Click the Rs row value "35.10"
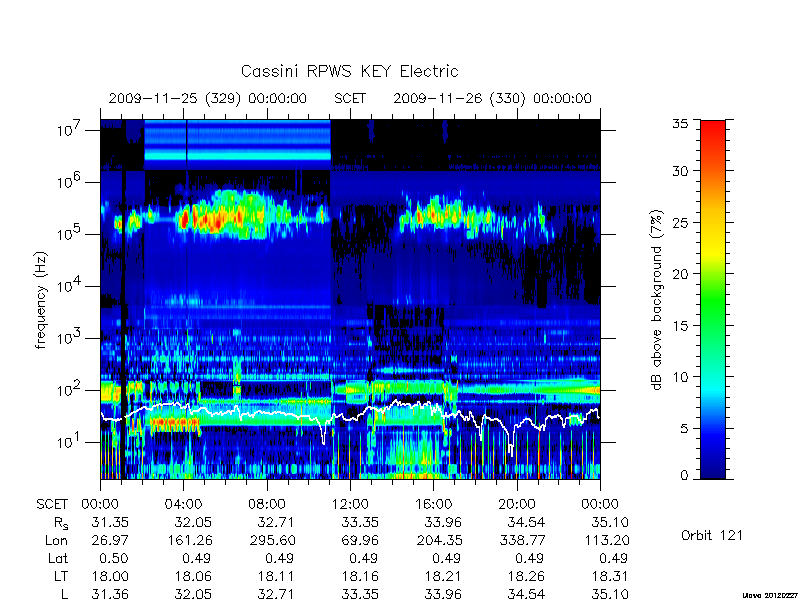Viewport: 800px width, 600px height. pyautogui.click(x=610, y=522)
